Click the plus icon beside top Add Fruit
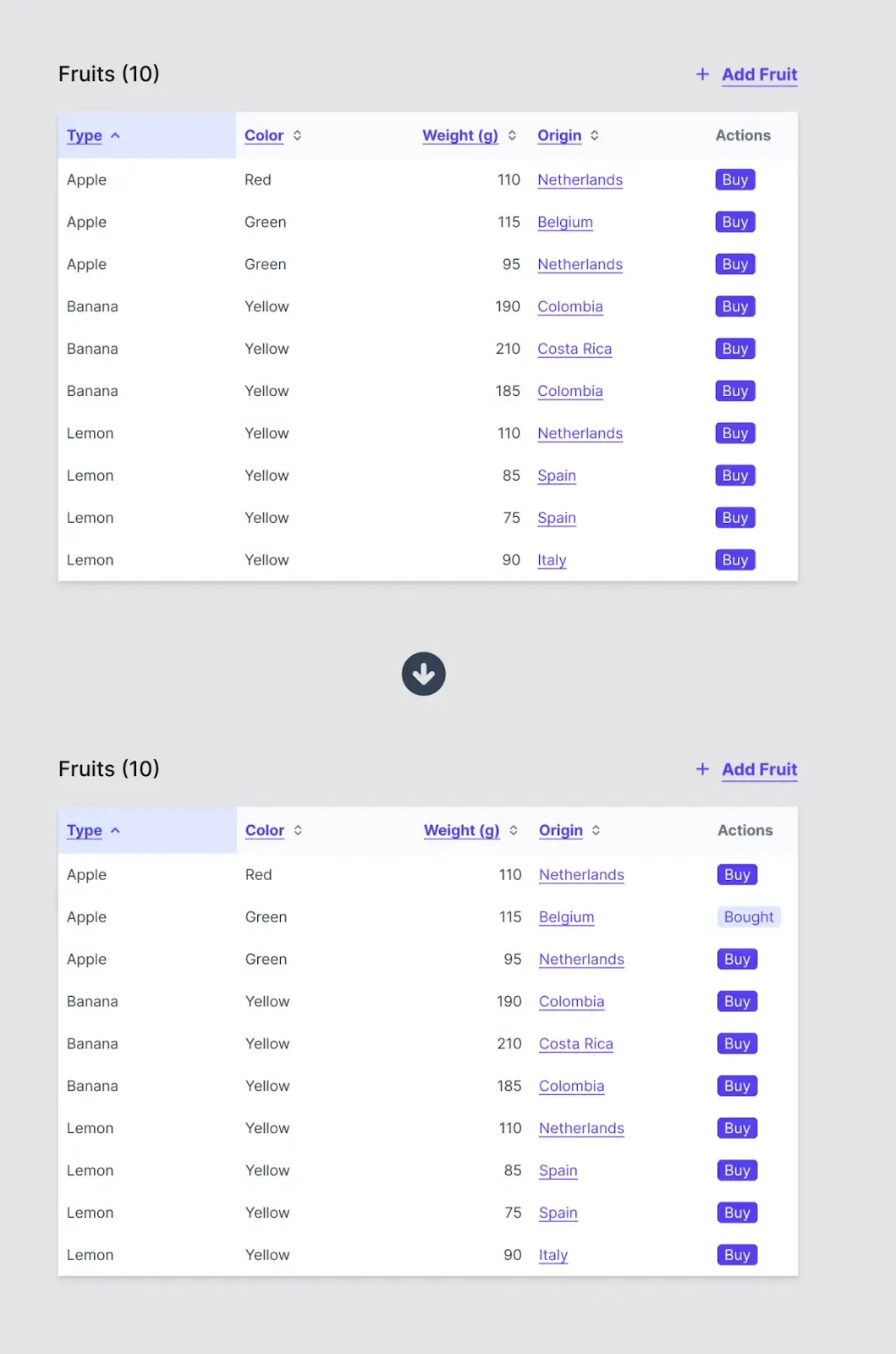 [702, 74]
